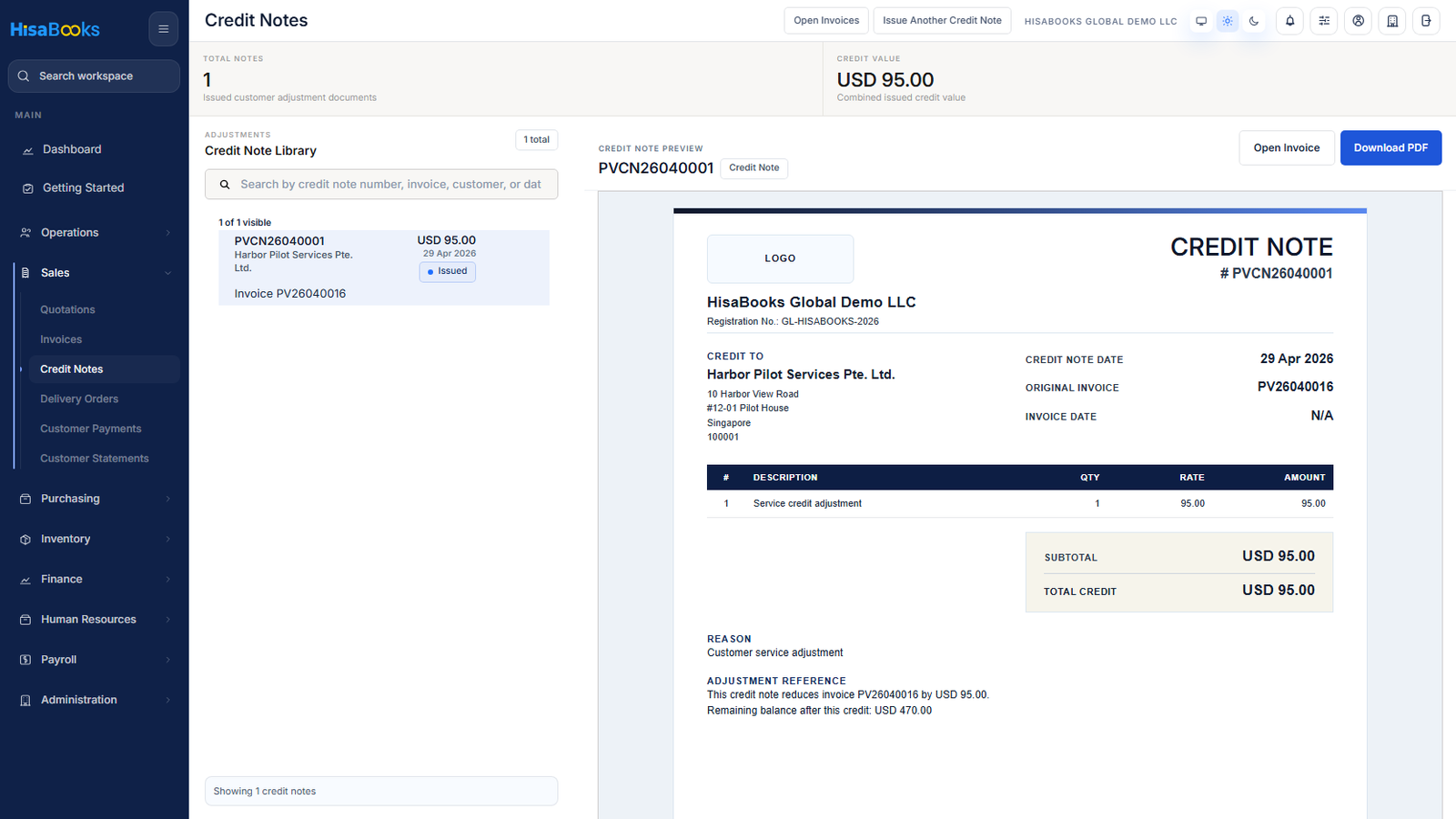The width and height of the screenshot is (1456, 819).
Task: Click original invoice value PV26040016
Action: point(1295,387)
